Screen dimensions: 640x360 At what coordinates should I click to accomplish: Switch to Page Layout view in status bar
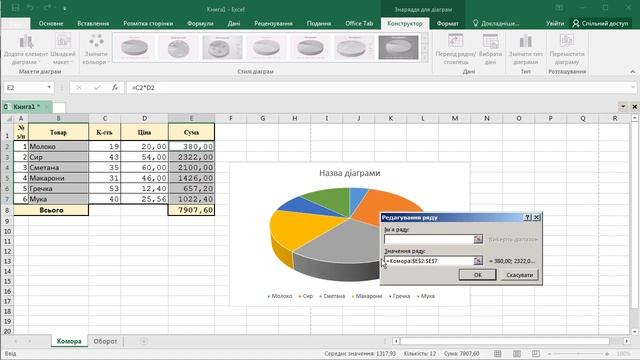tap(517, 353)
